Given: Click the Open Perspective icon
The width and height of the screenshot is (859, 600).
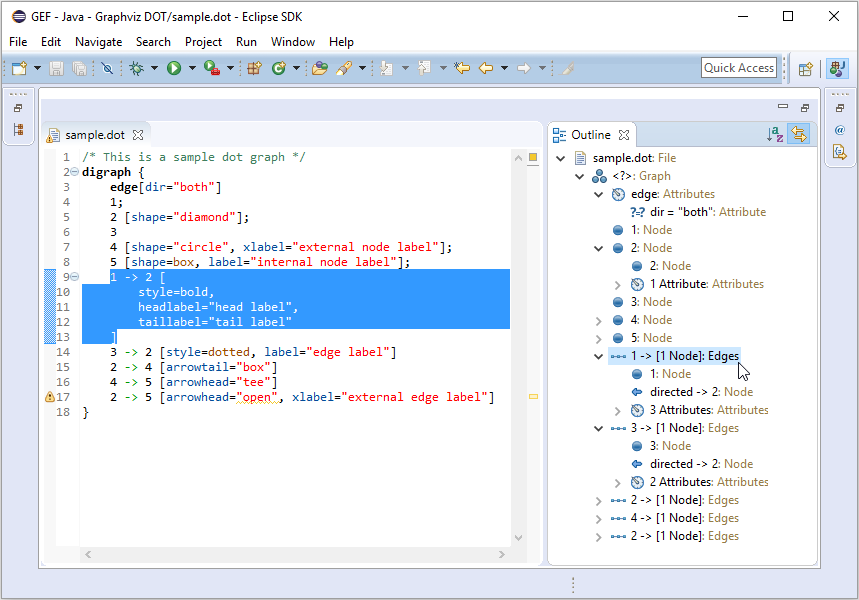Looking at the screenshot, I should pos(805,69).
